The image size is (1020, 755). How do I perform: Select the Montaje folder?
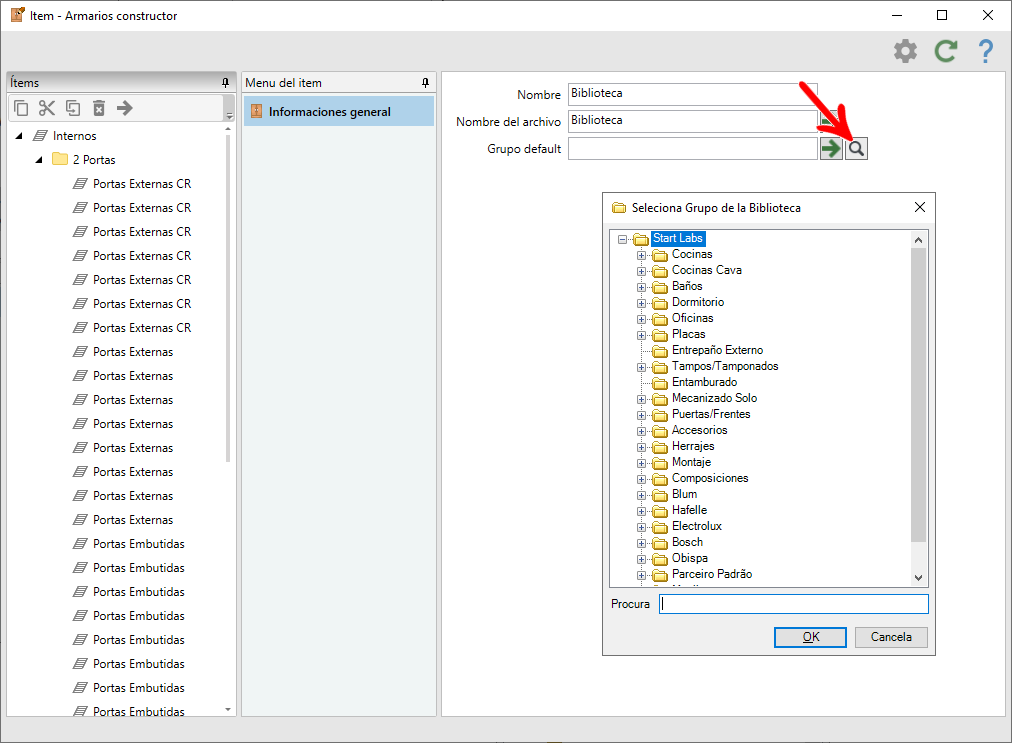pyautogui.click(x=691, y=462)
